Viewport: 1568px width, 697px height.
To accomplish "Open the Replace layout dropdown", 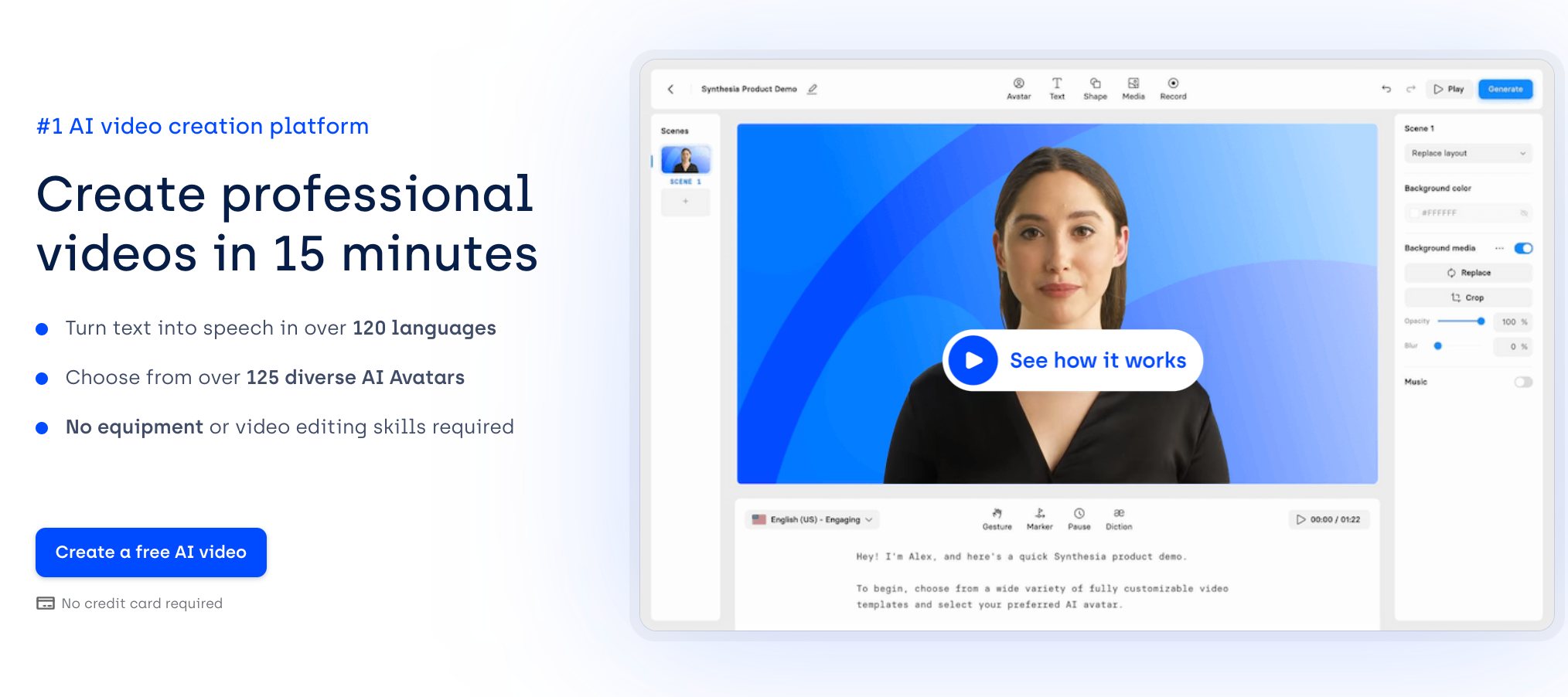I will 1467,153.
